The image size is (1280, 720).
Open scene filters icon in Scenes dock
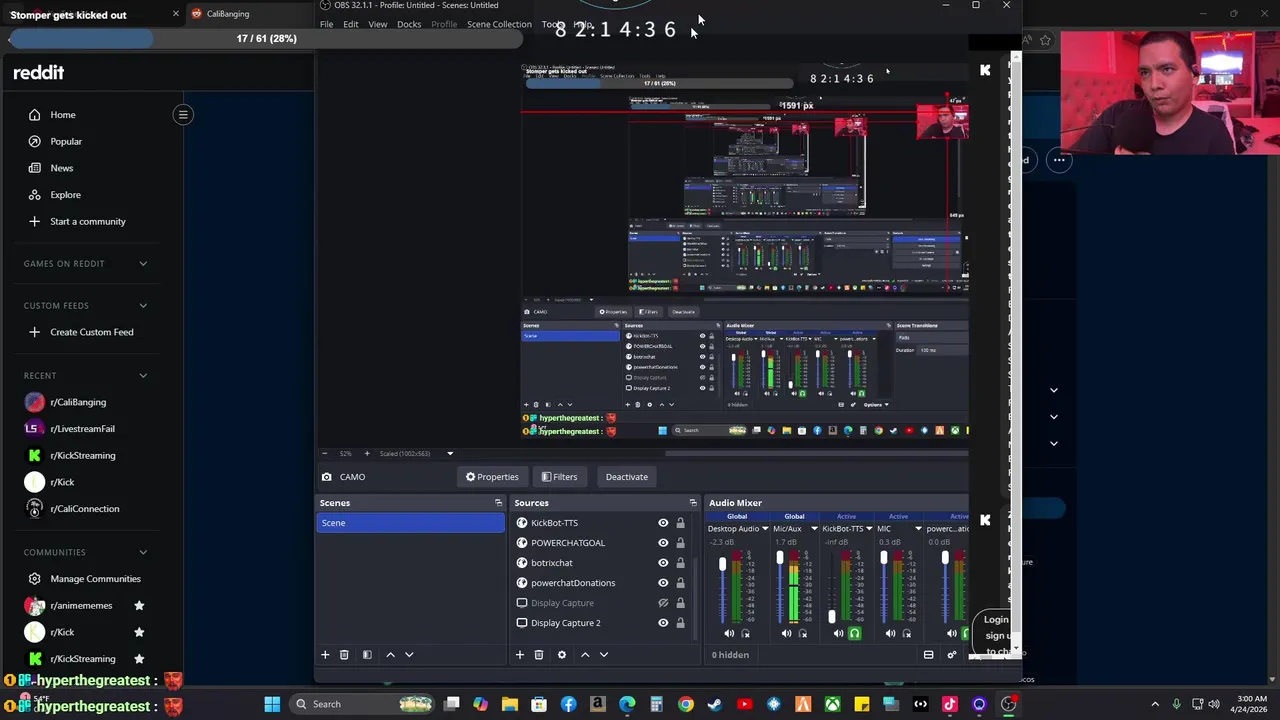[x=367, y=655]
